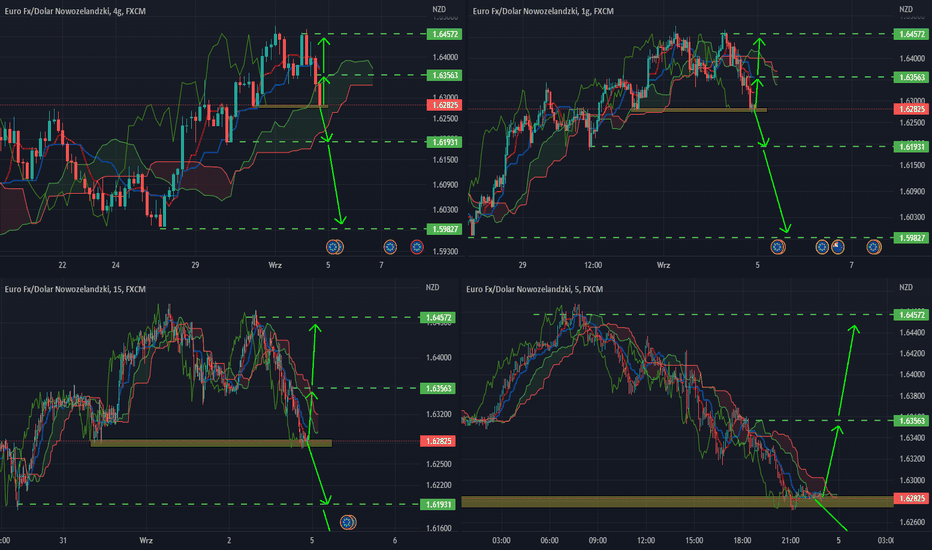Click the red 1.62825 label in 15-minute chart
The image size is (932, 550).
tap(437, 441)
